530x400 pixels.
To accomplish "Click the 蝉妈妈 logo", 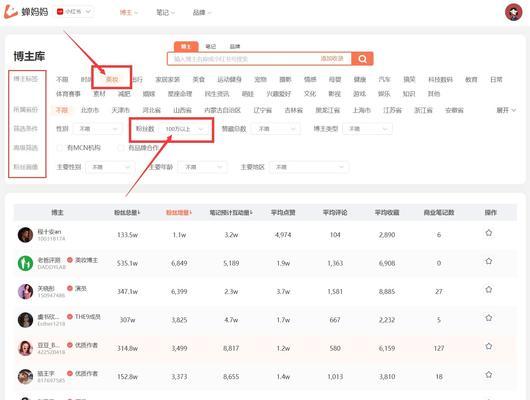I will coord(26,12).
